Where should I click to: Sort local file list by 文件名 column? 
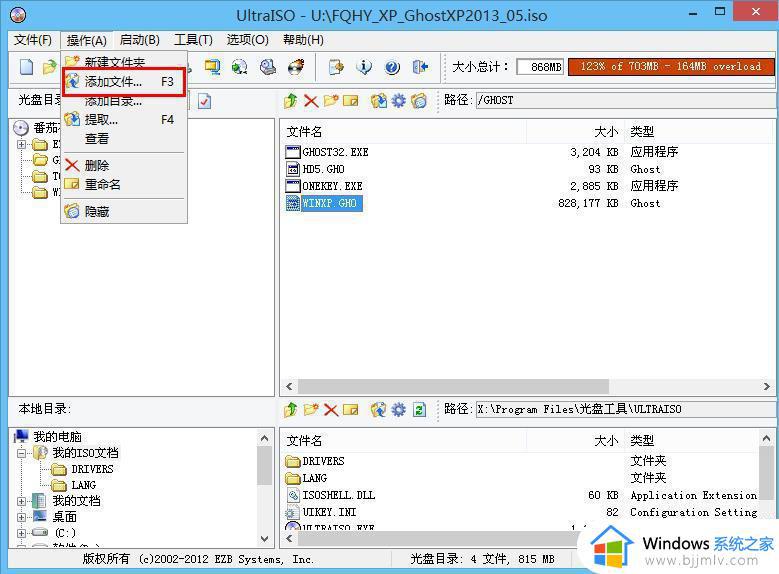click(404, 440)
